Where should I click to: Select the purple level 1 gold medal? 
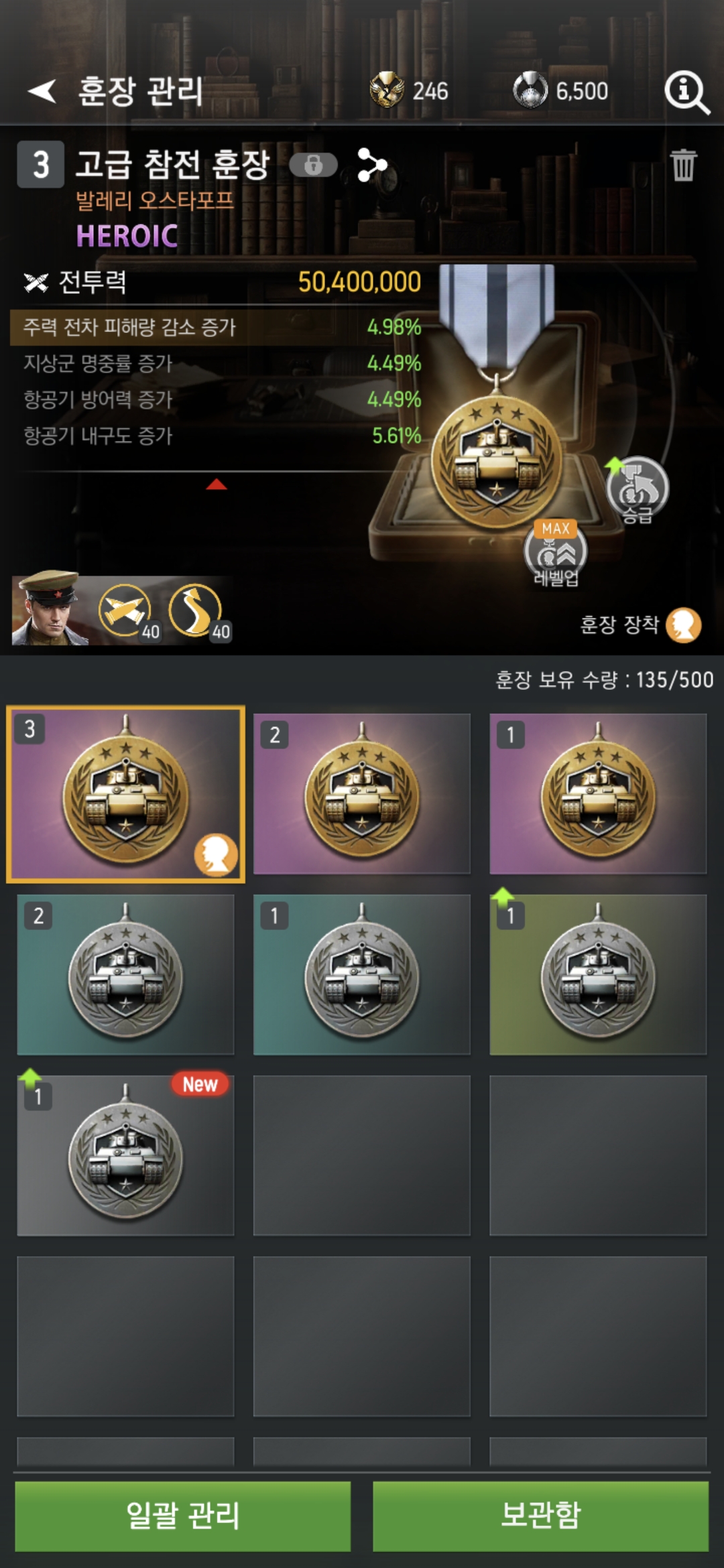(598, 794)
